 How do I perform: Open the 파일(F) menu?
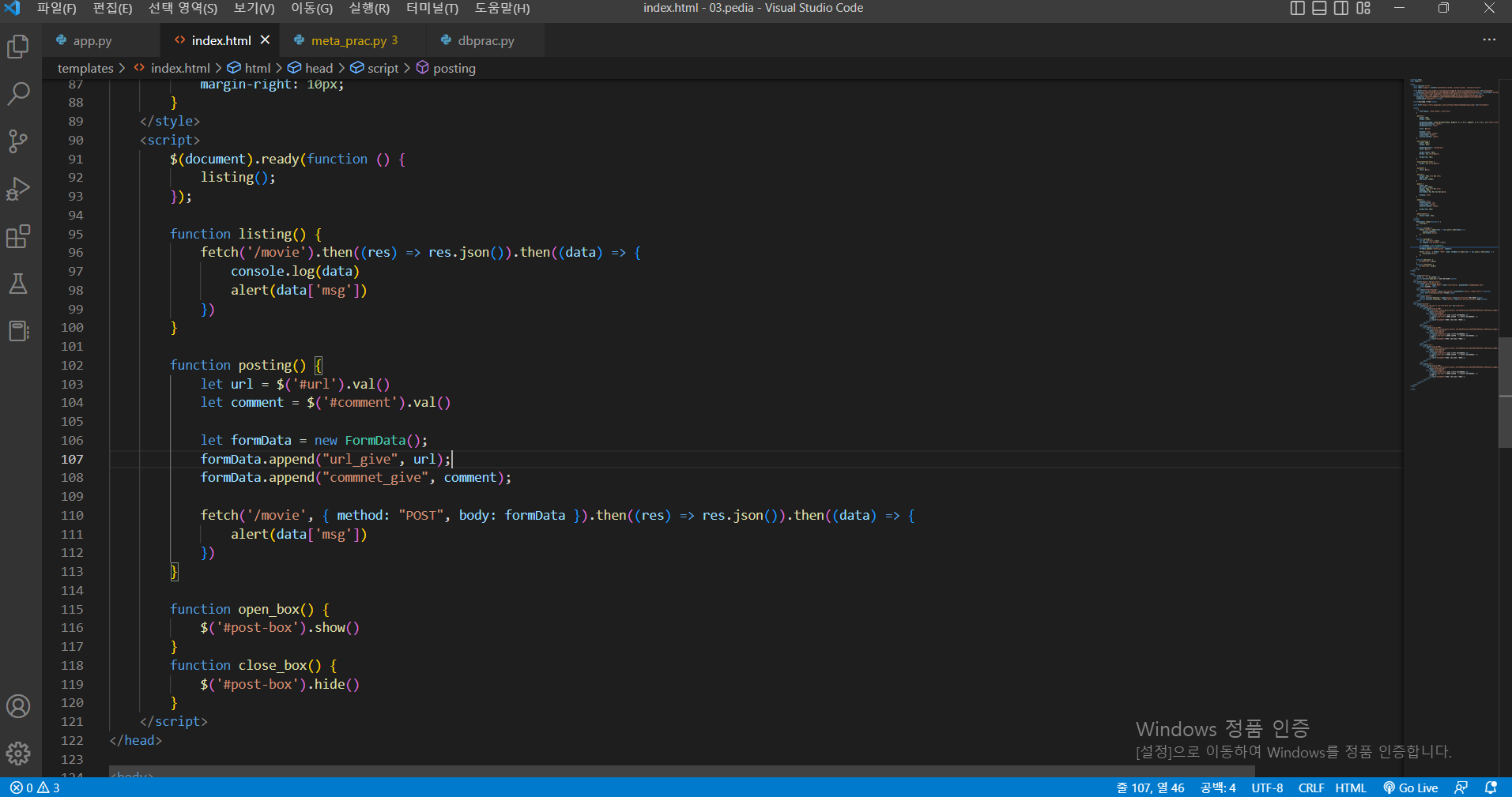[57, 9]
